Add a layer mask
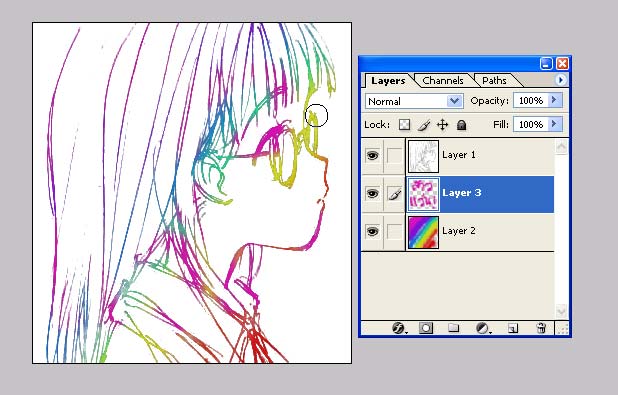 [x=426, y=328]
